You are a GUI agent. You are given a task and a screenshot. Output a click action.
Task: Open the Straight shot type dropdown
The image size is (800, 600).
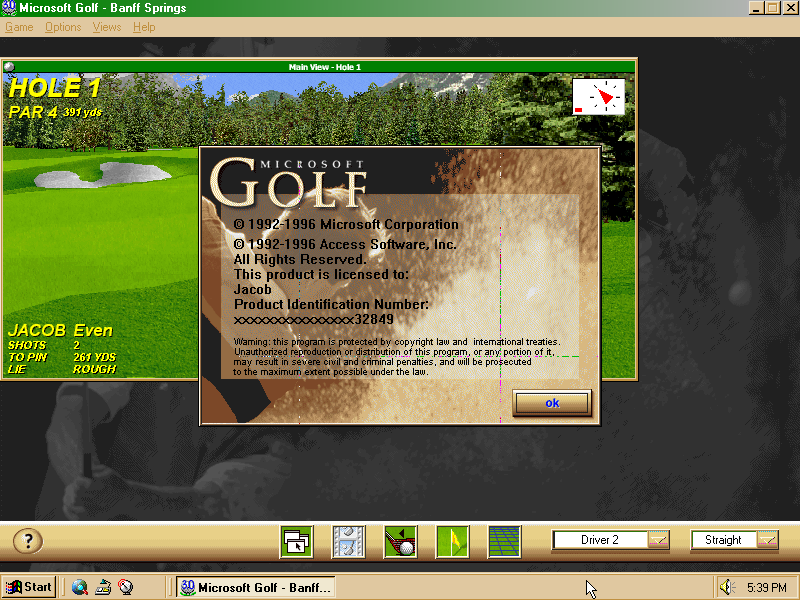767,540
